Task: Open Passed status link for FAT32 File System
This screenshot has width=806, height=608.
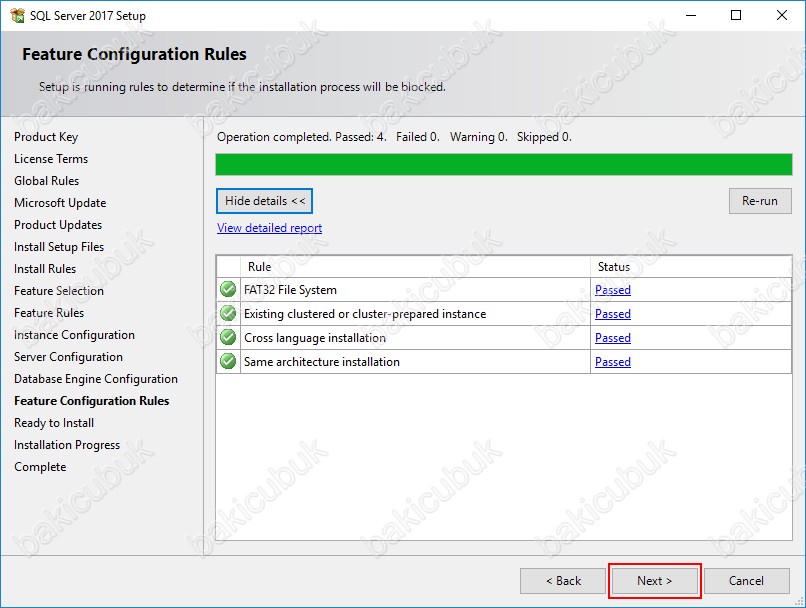Action: pos(613,290)
